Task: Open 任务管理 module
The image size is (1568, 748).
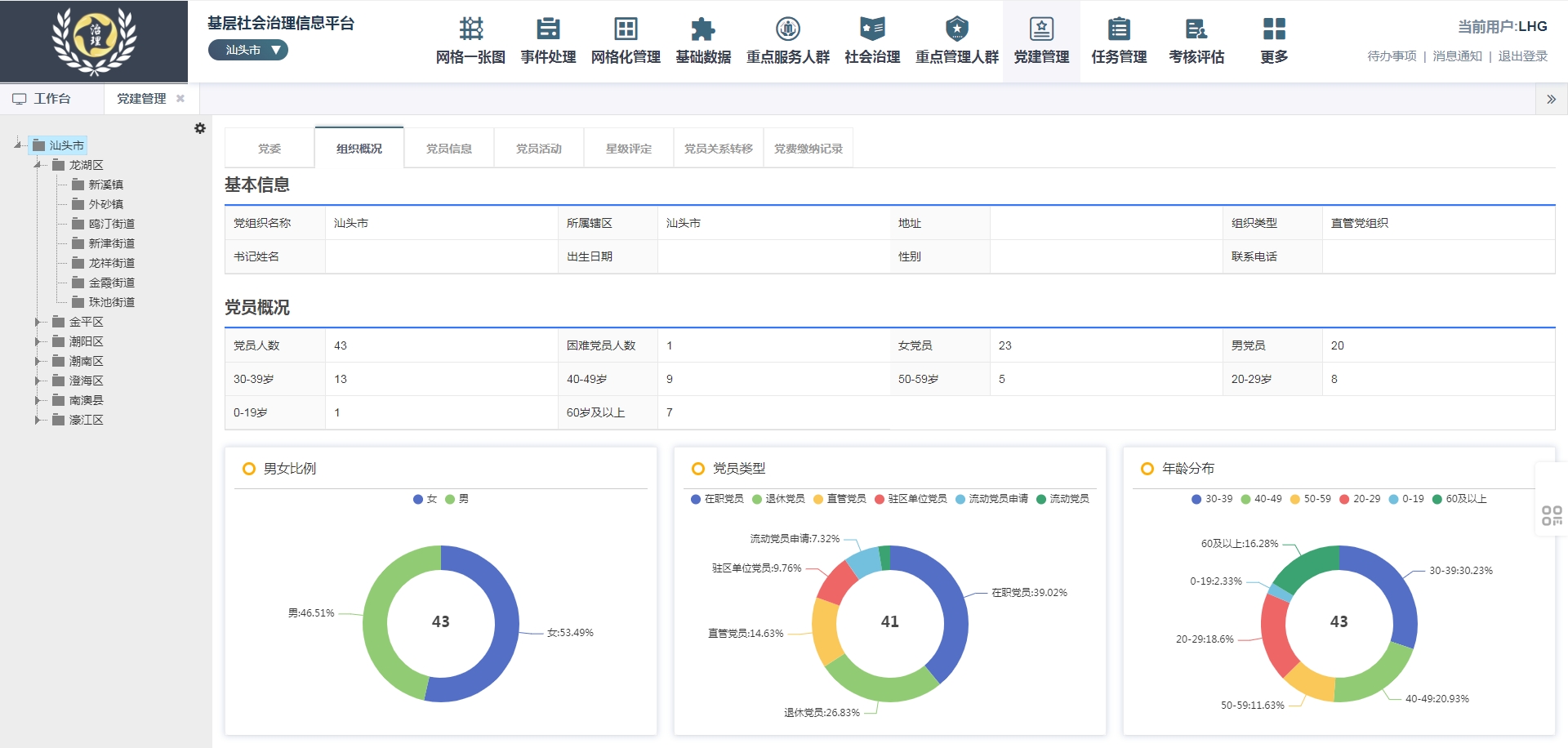Action: tap(1119, 41)
